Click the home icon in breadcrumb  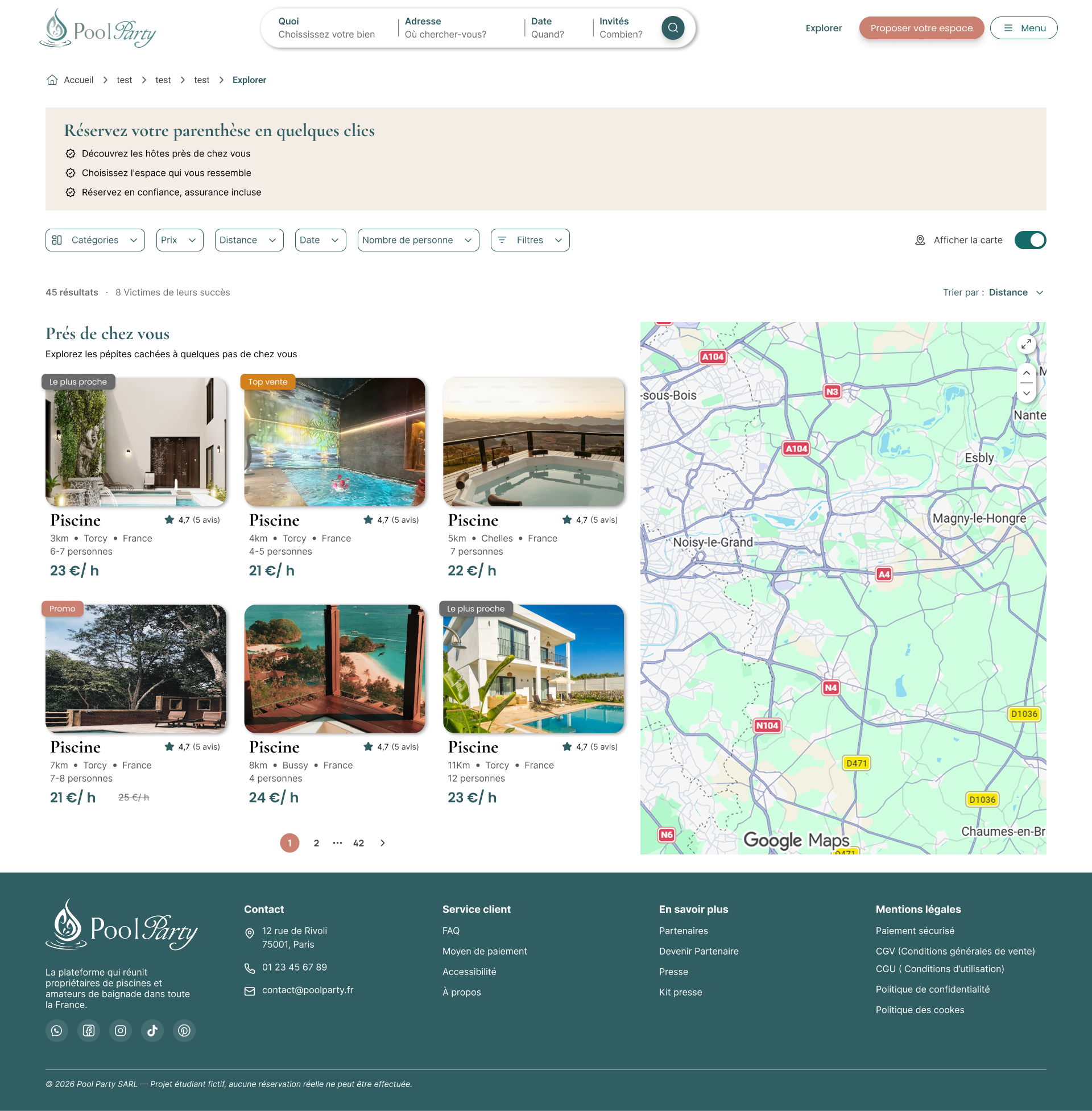(x=52, y=80)
